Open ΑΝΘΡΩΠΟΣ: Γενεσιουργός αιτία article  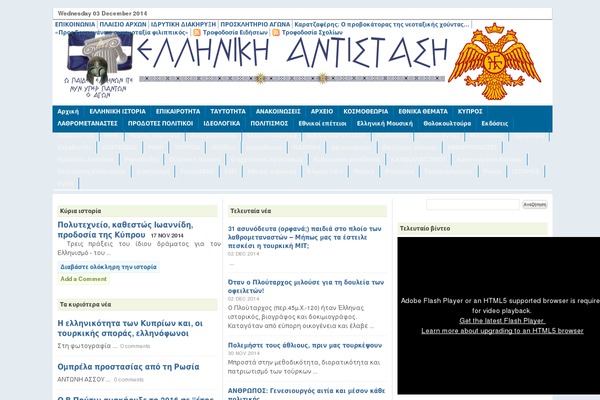pos(306,393)
